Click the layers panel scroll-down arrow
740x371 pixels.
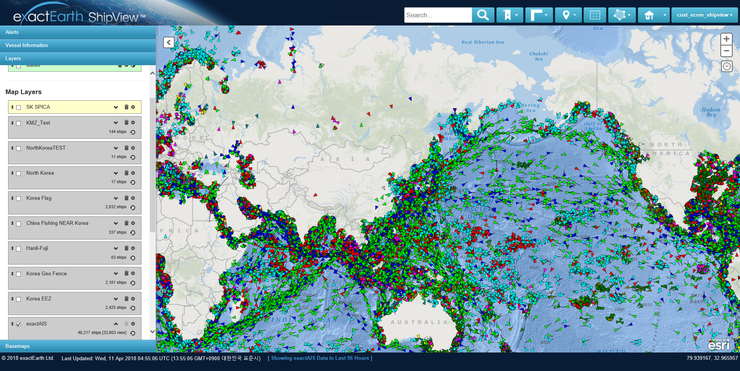[152, 331]
